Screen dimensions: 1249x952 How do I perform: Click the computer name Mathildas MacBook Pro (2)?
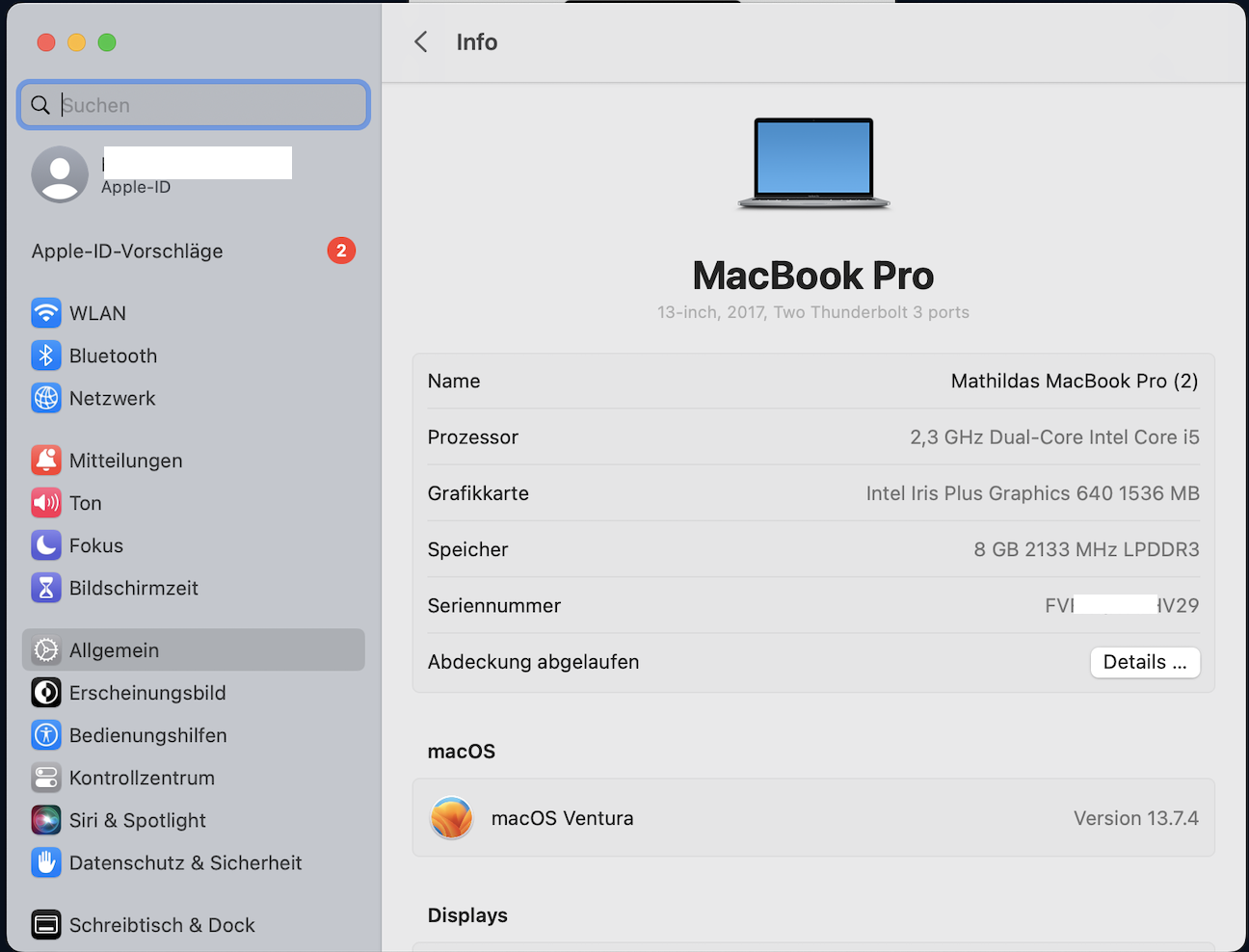point(1075,382)
